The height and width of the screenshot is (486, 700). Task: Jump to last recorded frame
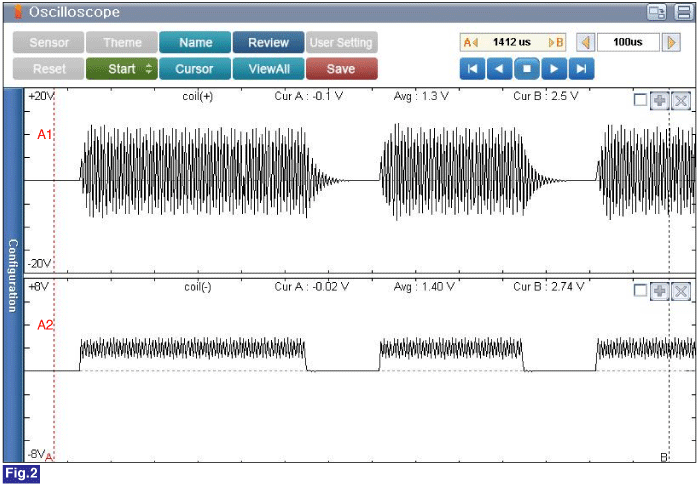(581, 69)
